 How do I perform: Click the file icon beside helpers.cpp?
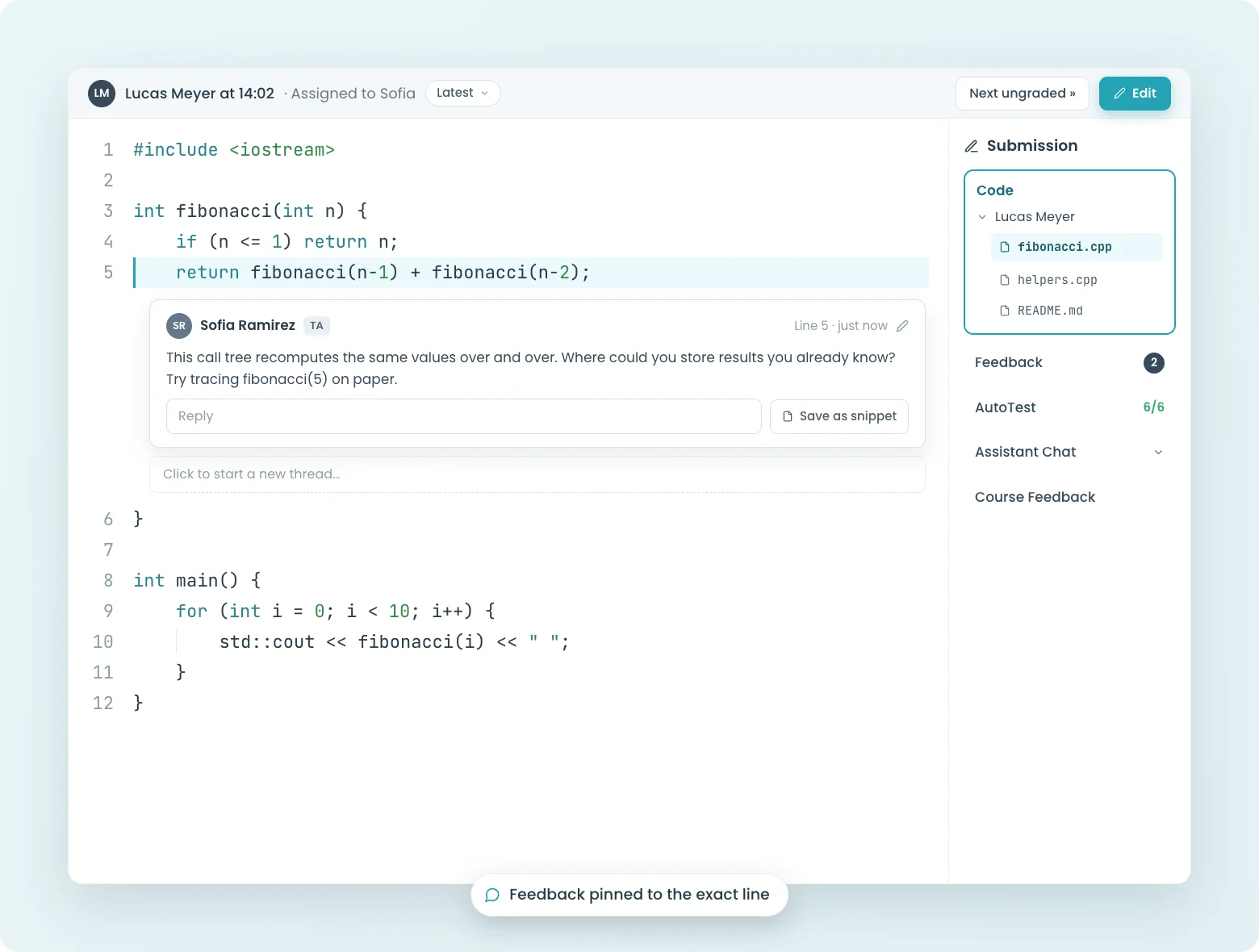[1005, 280]
